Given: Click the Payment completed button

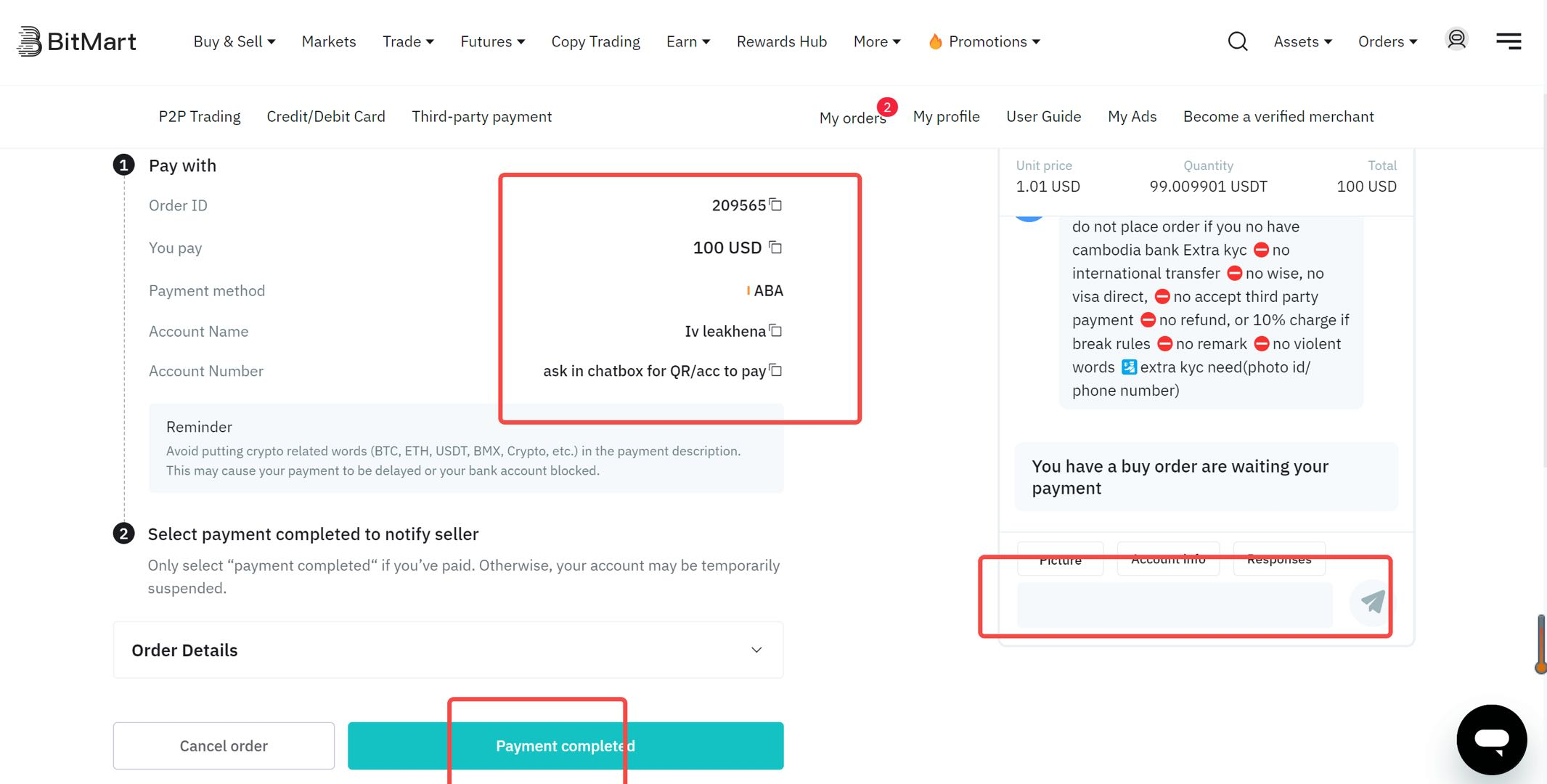Looking at the screenshot, I should coord(566,746).
